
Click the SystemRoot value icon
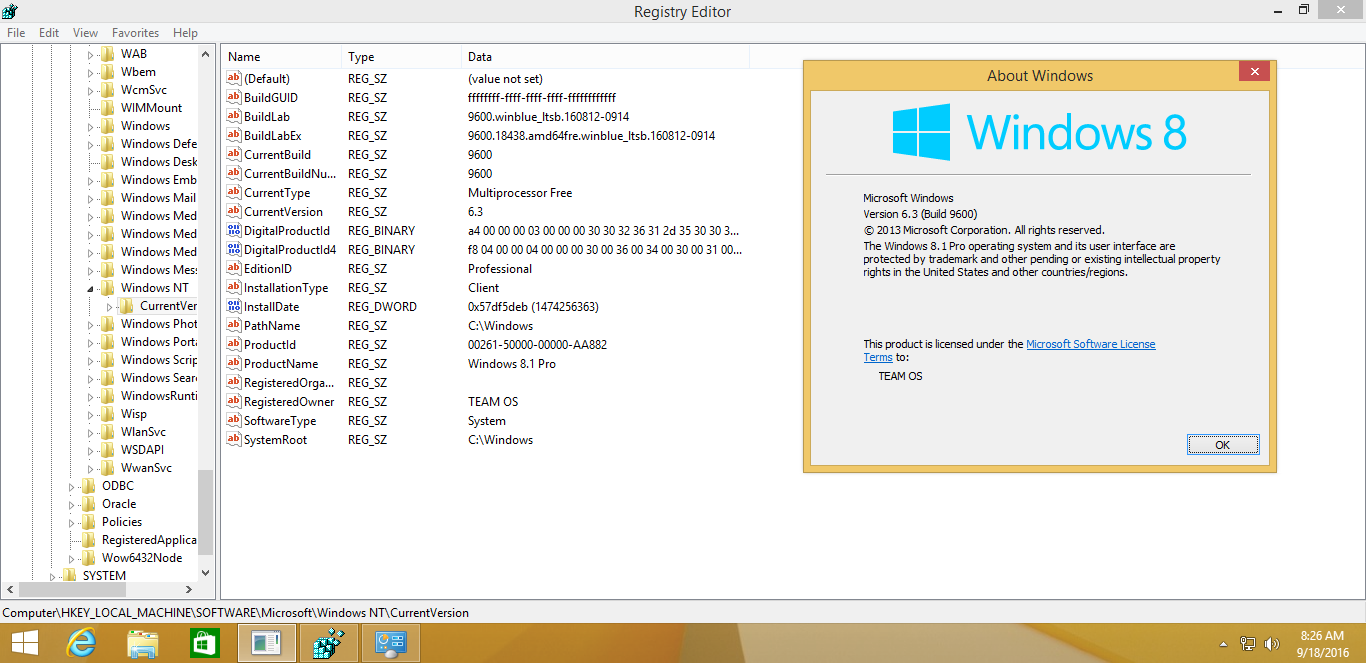pyautogui.click(x=234, y=440)
